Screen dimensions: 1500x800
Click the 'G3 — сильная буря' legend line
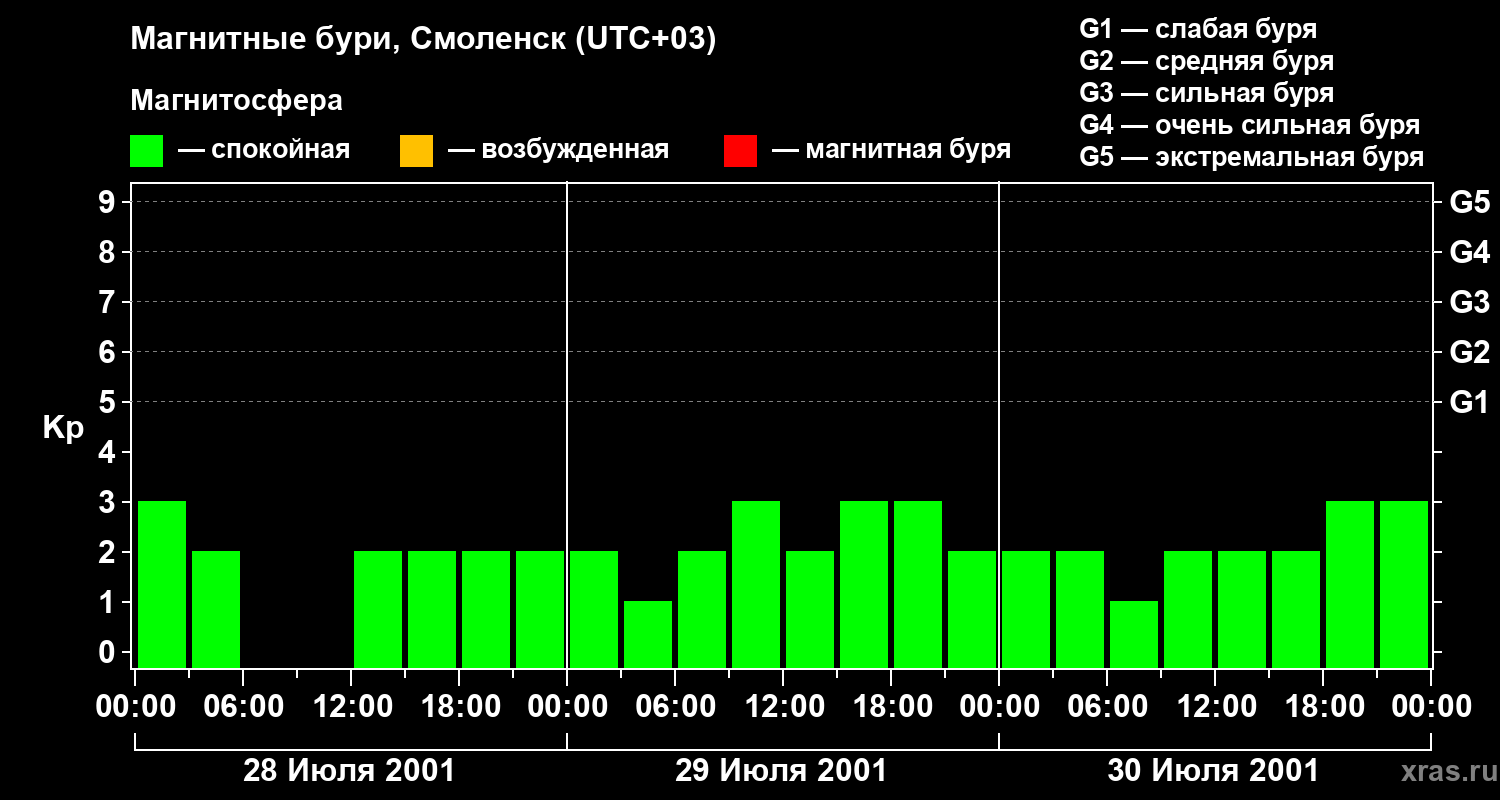tap(1207, 93)
